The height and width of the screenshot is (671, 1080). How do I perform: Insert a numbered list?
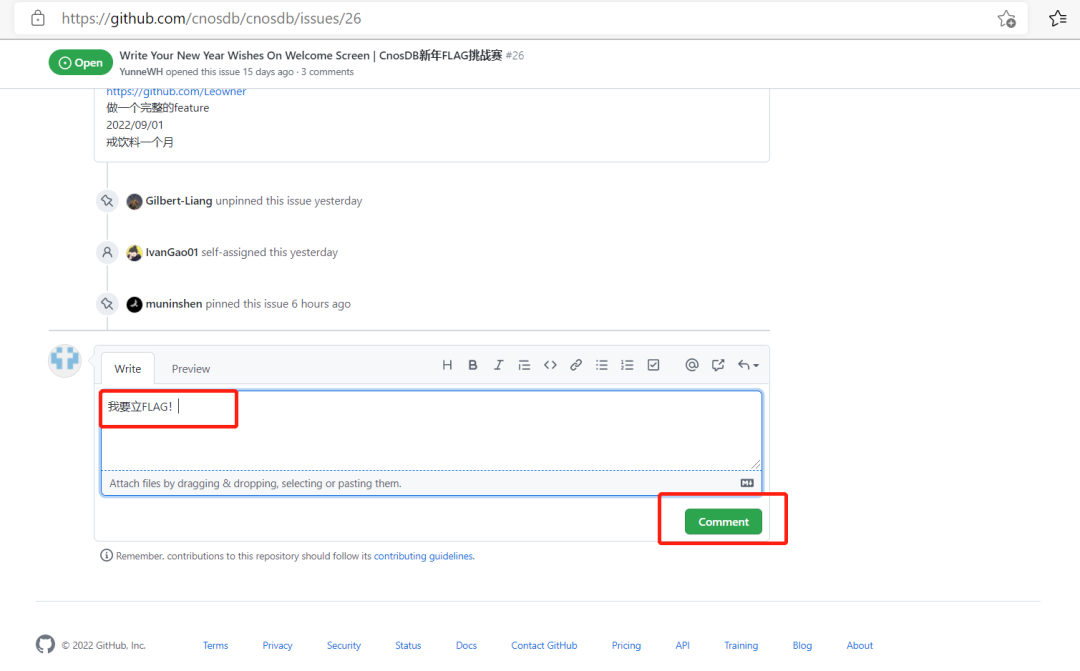(627, 365)
